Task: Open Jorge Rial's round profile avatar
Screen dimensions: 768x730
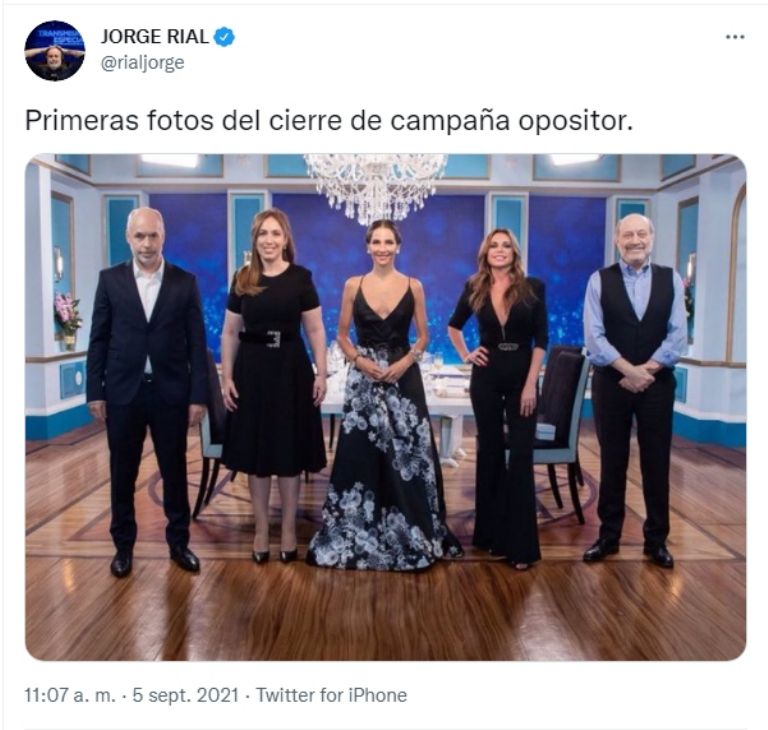Action: [54, 50]
